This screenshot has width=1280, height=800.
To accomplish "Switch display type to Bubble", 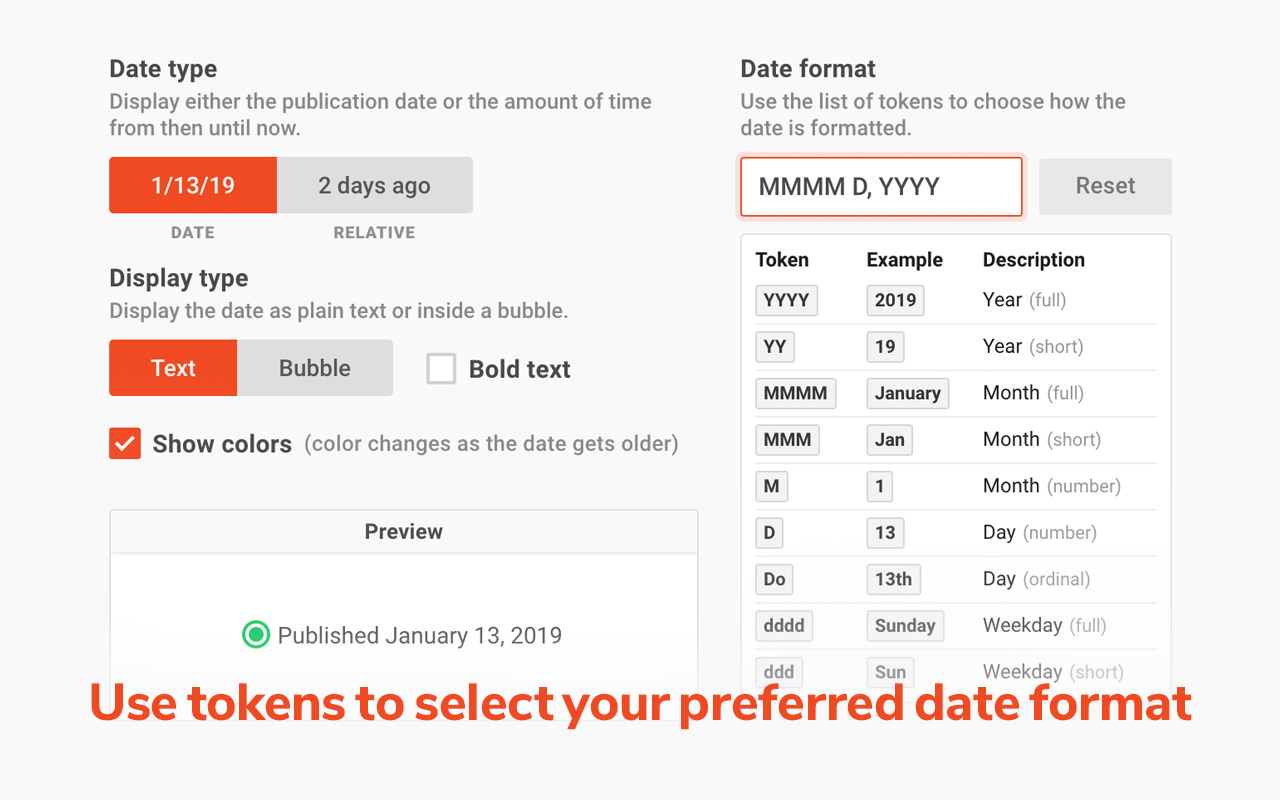I will click(x=315, y=367).
